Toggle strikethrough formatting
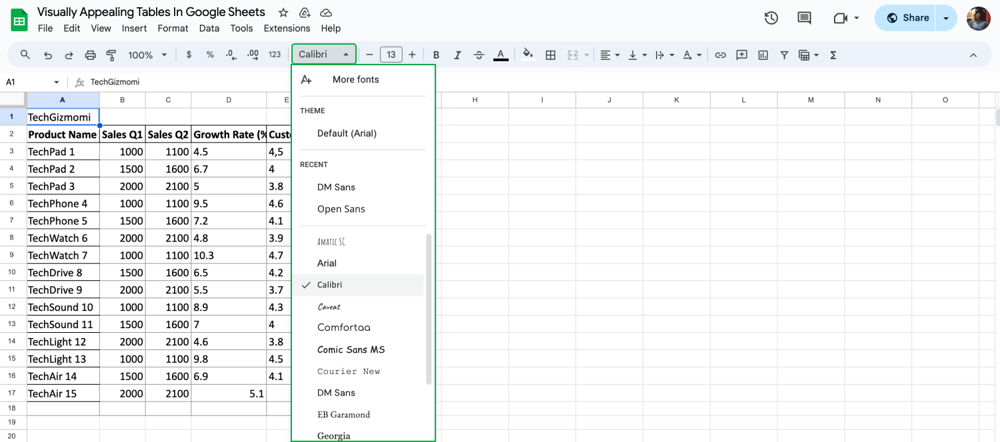The image size is (1000, 442). (478, 55)
